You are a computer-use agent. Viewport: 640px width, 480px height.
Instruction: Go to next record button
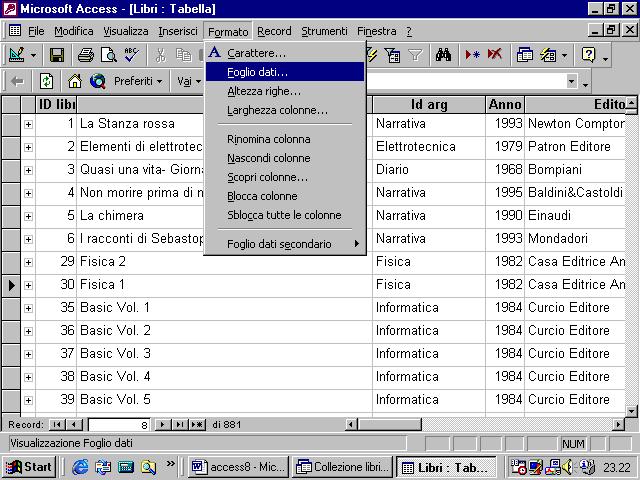click(163, 424)
